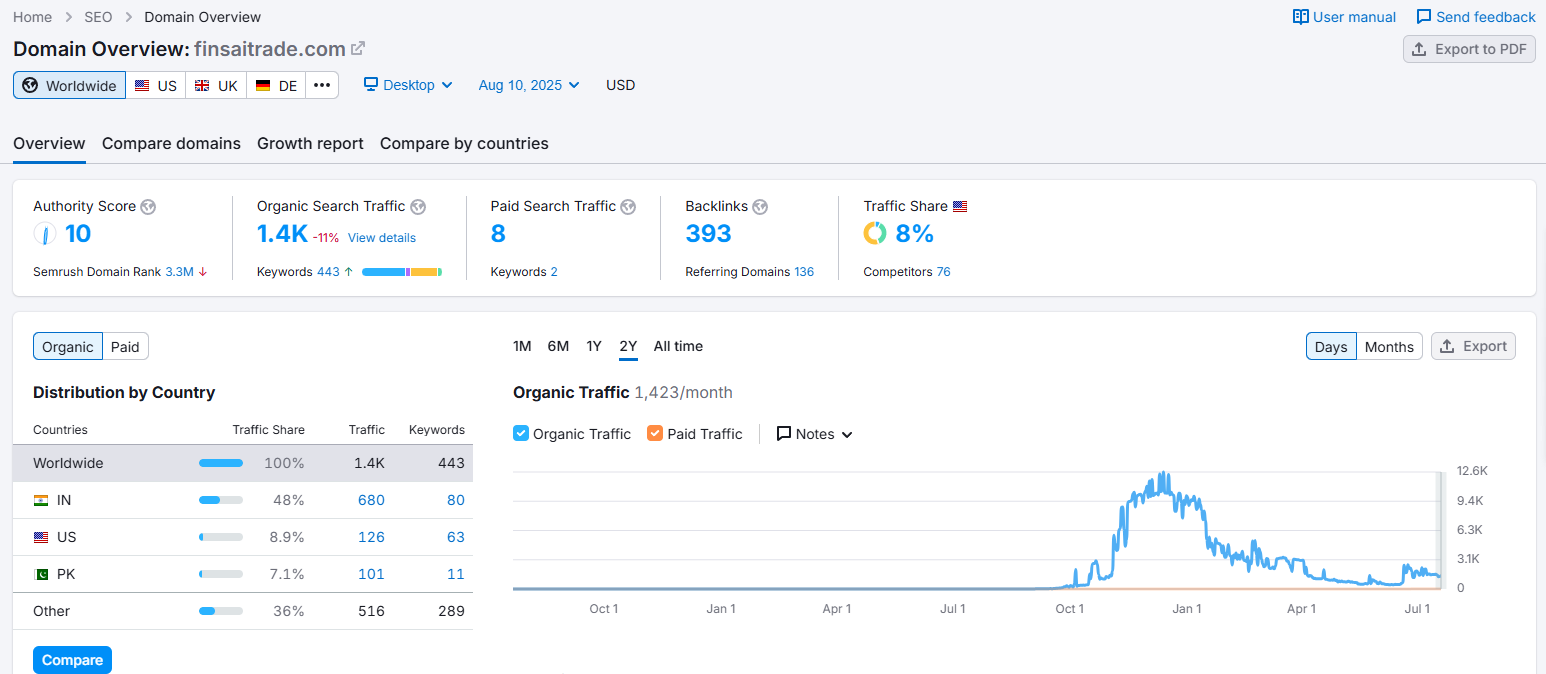This screenshot has width=1546, height=674.
Task: Select the 1M time range
Action: click(522, 346)
